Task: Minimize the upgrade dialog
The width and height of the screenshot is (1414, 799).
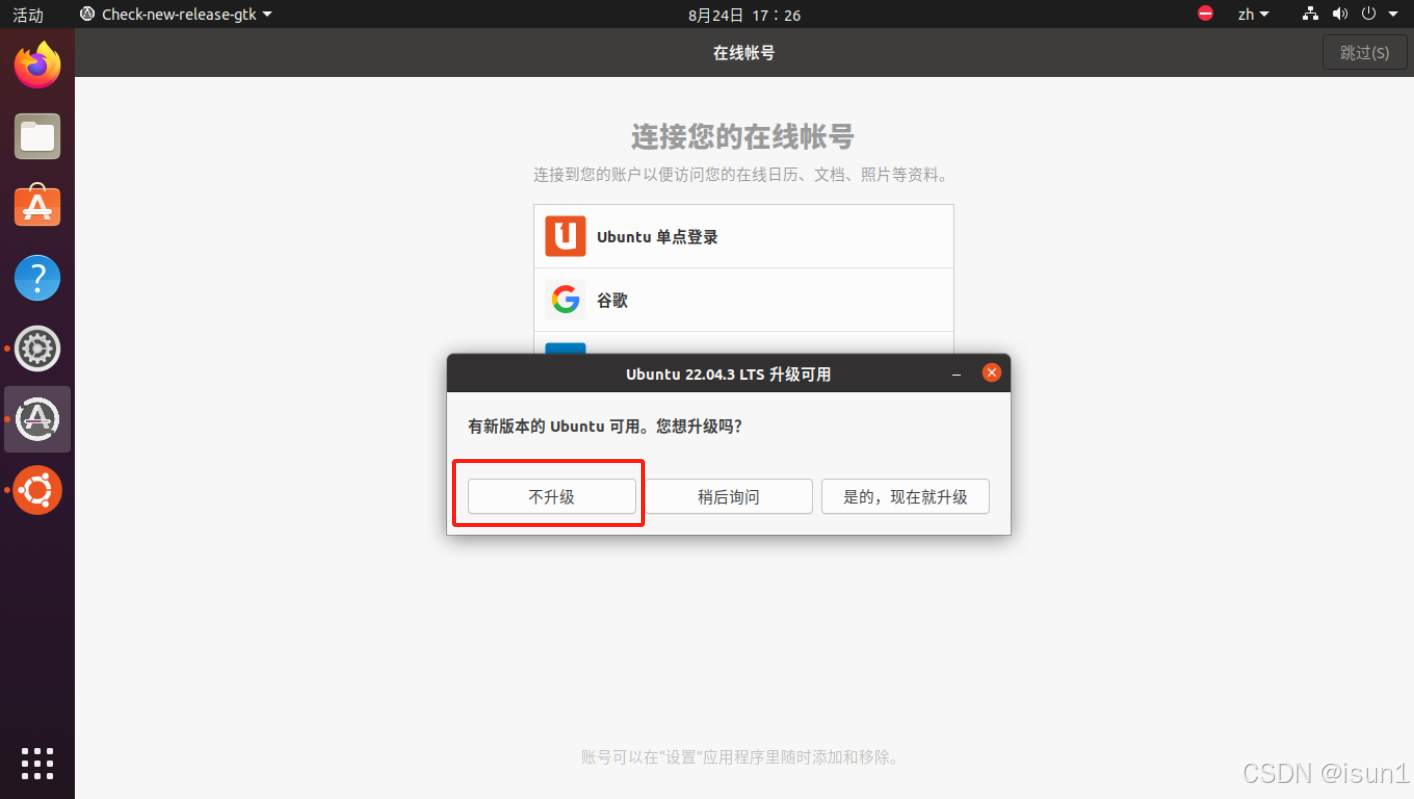Action: [957, 373]
